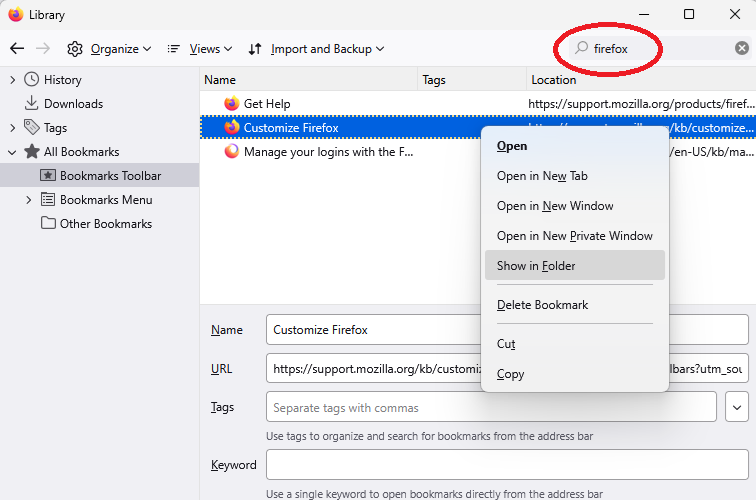756x500 pixels.
Task: Select the Other Bookmarks folder
Action: click(x=106, y=224)
